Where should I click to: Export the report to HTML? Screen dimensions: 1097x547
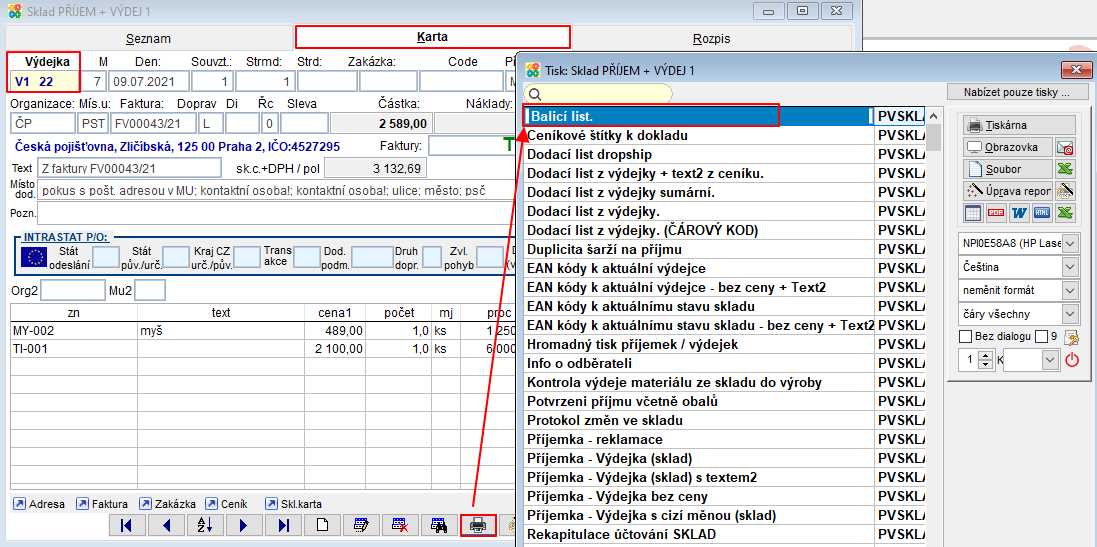point(1042,213)
